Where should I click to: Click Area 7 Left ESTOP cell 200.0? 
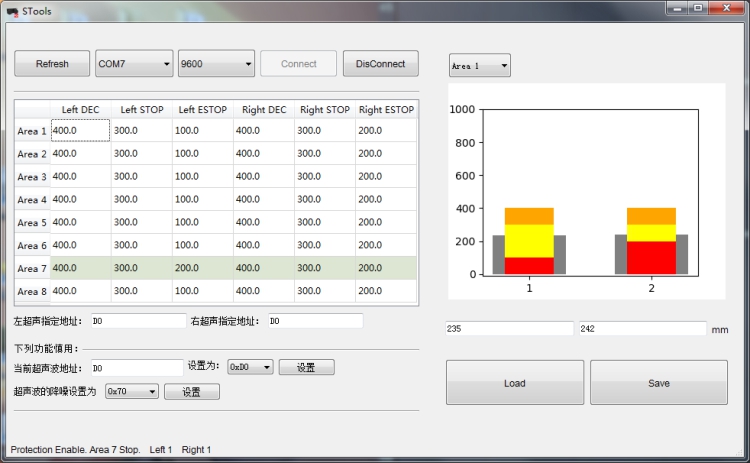coord(203,268)
